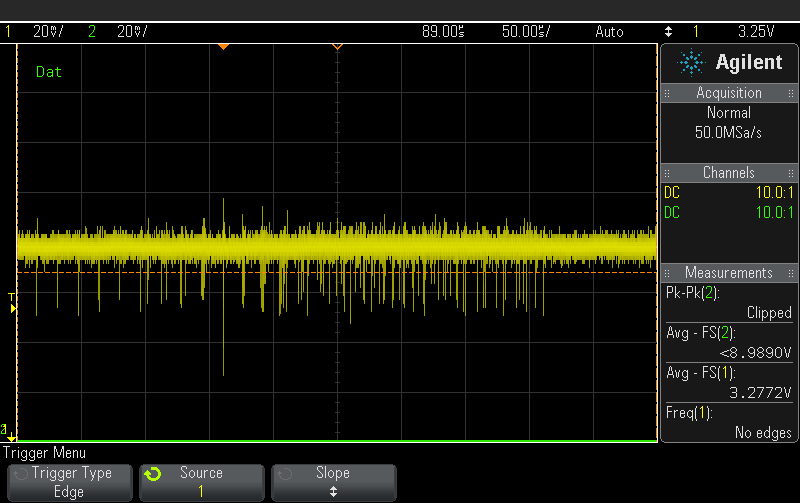The width and height of the screenshot is (800, 503).
Task: Click the grip dots left of Acquisition
Action: tap(667, 93)
